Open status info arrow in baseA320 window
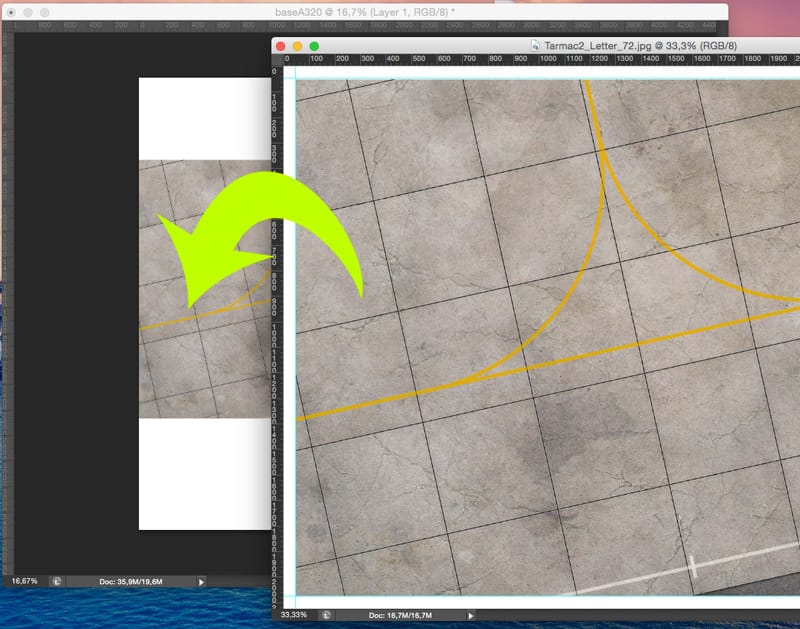This screenshot has width=800, height=629. (201, 582)
